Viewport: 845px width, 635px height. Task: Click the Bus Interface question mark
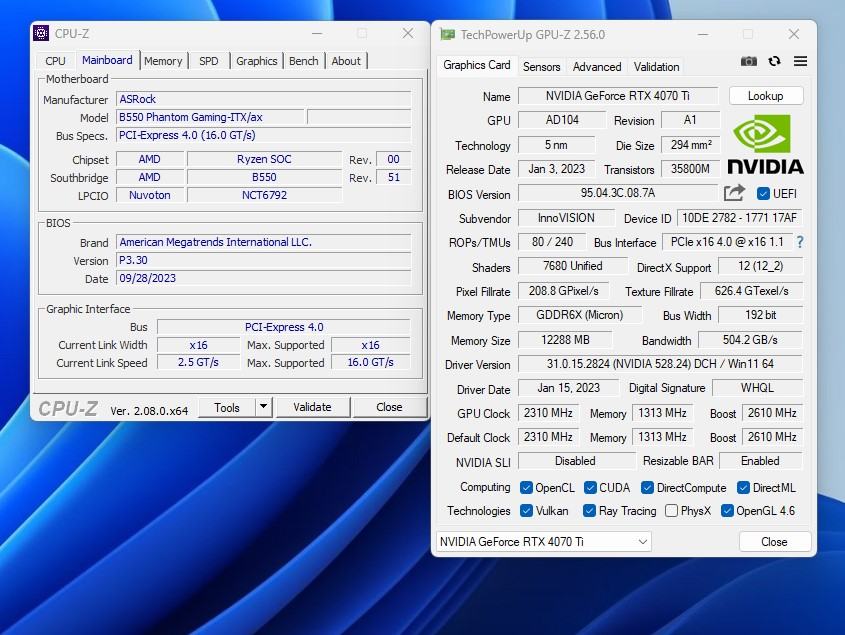pos(800,242)
